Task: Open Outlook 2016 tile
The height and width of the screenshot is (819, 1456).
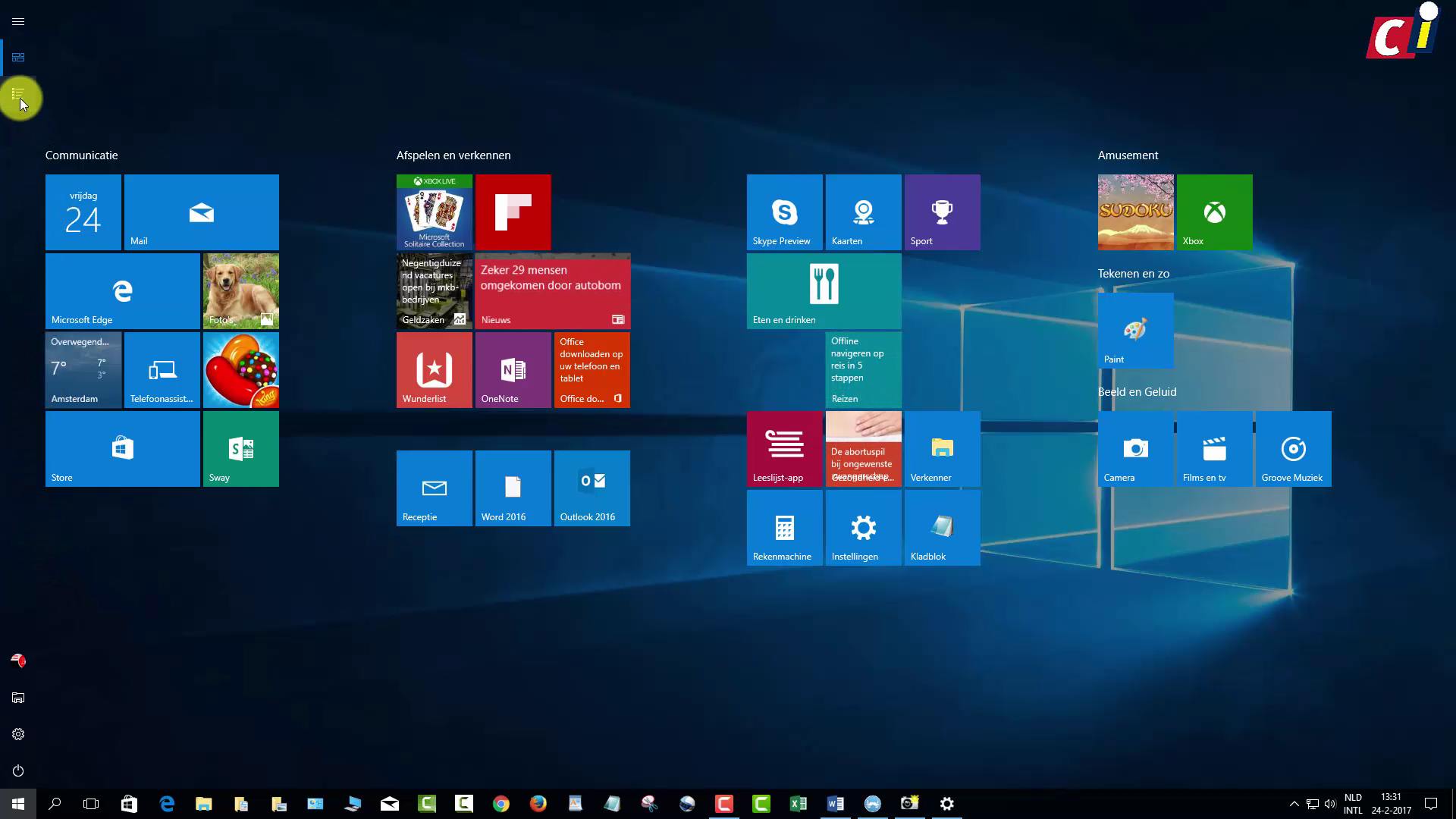Action: [591, 488]
